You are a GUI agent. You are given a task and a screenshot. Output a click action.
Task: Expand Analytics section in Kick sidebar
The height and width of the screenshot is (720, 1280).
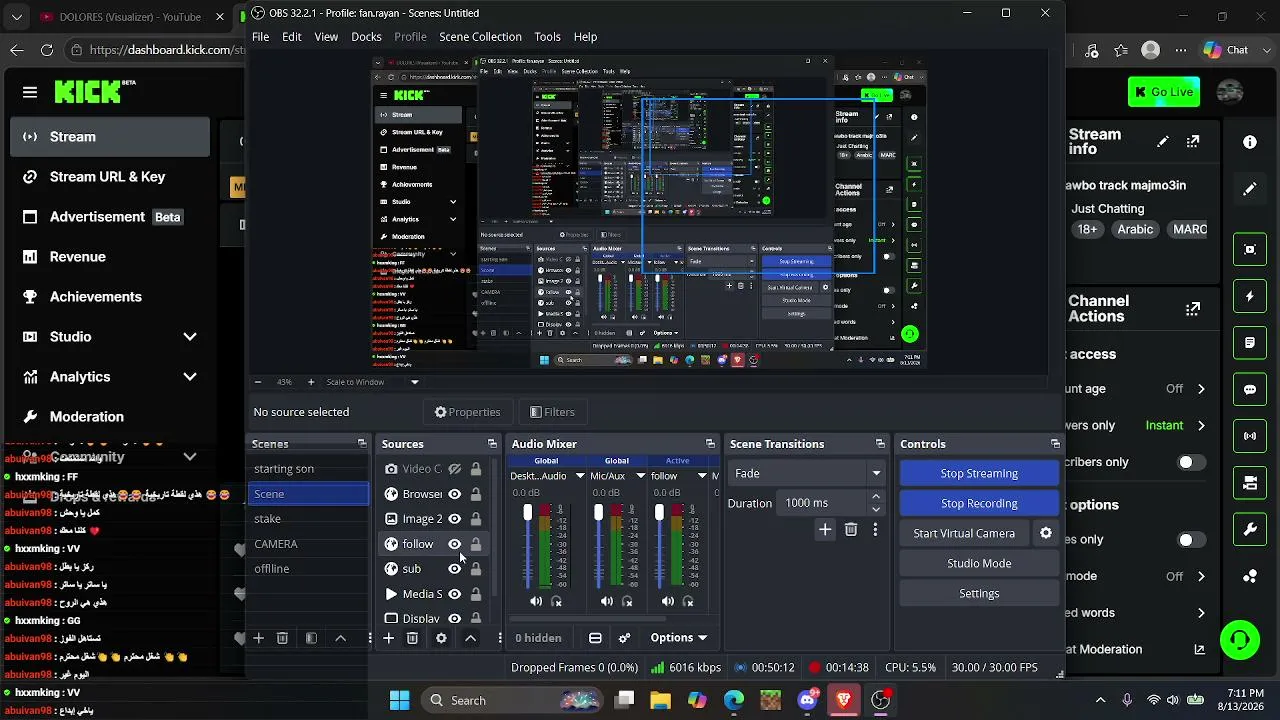click(190, 377)
